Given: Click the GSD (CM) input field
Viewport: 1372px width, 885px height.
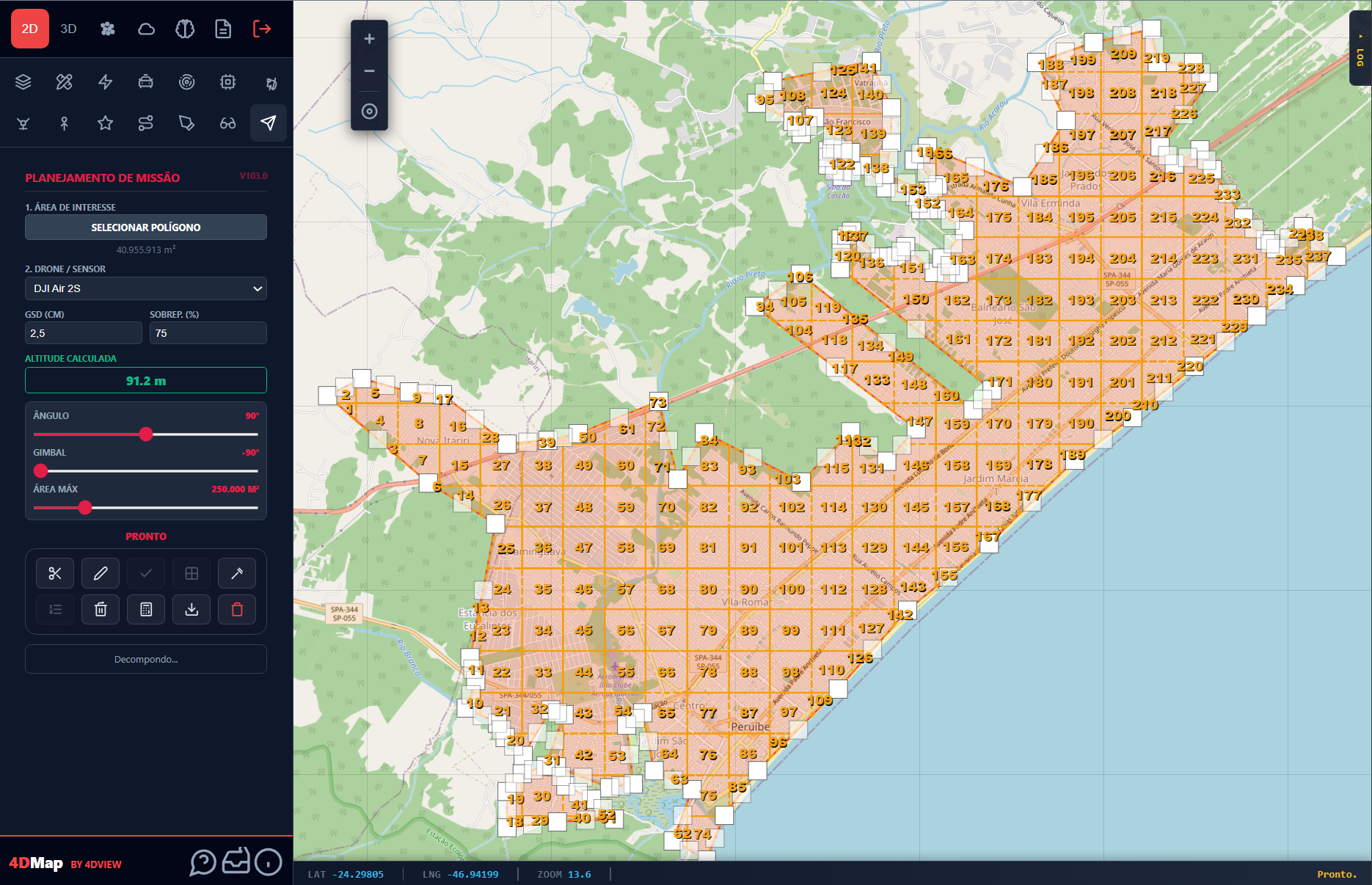Looking at the screenshot, I should point(83,333).
